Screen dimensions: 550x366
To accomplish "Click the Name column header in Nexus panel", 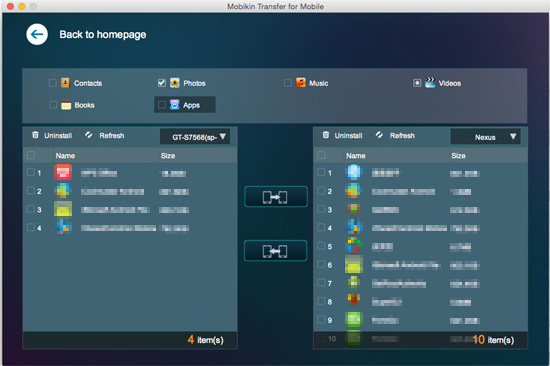I will click(356, 156).
